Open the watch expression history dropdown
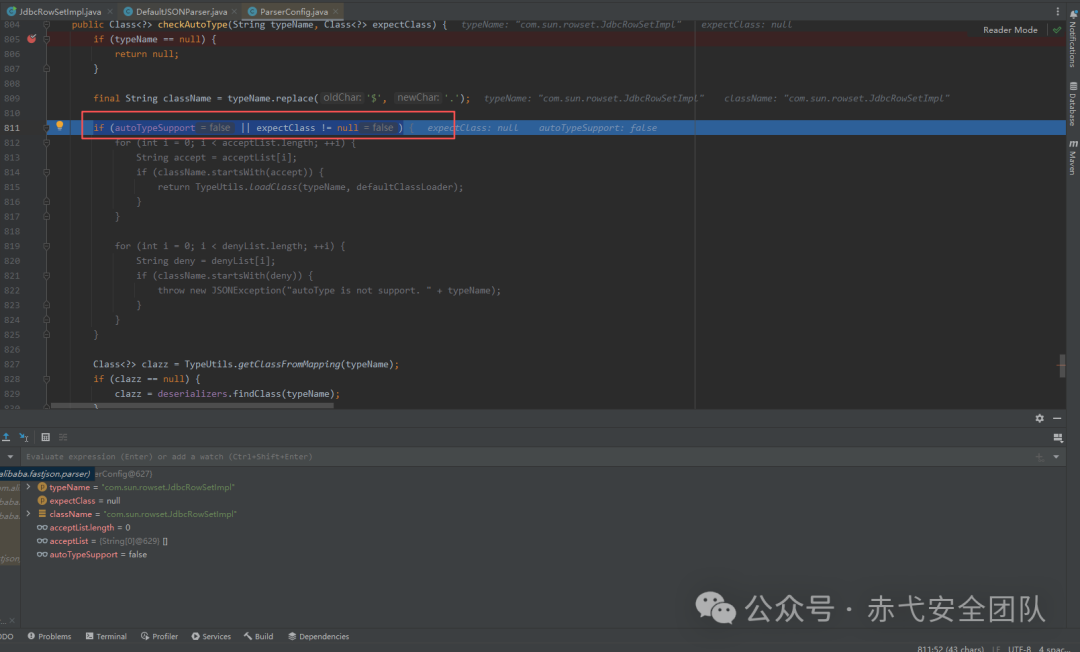1080x652 pixels. (x=1056, y=456)
